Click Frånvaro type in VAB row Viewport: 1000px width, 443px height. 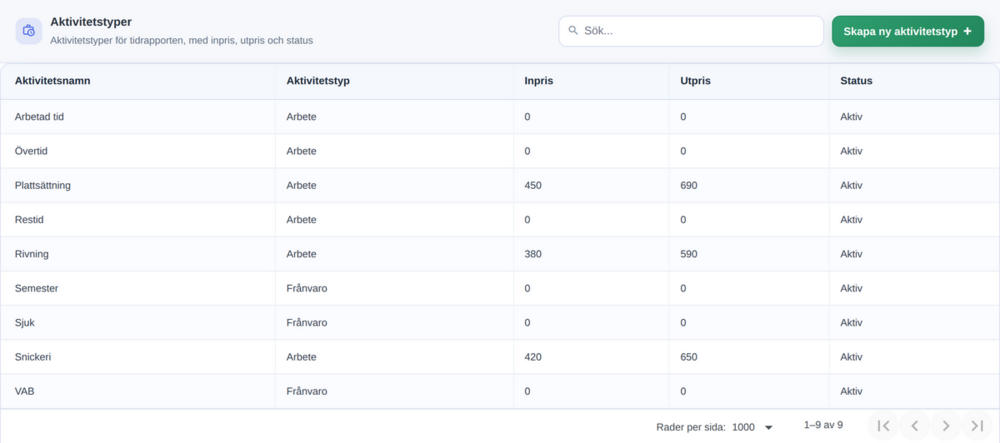307,391
